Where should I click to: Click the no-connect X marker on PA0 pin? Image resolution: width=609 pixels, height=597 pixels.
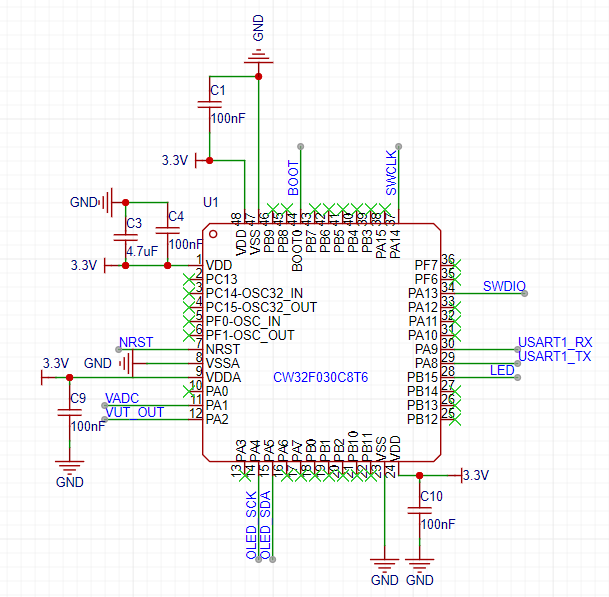coord(189,391)
